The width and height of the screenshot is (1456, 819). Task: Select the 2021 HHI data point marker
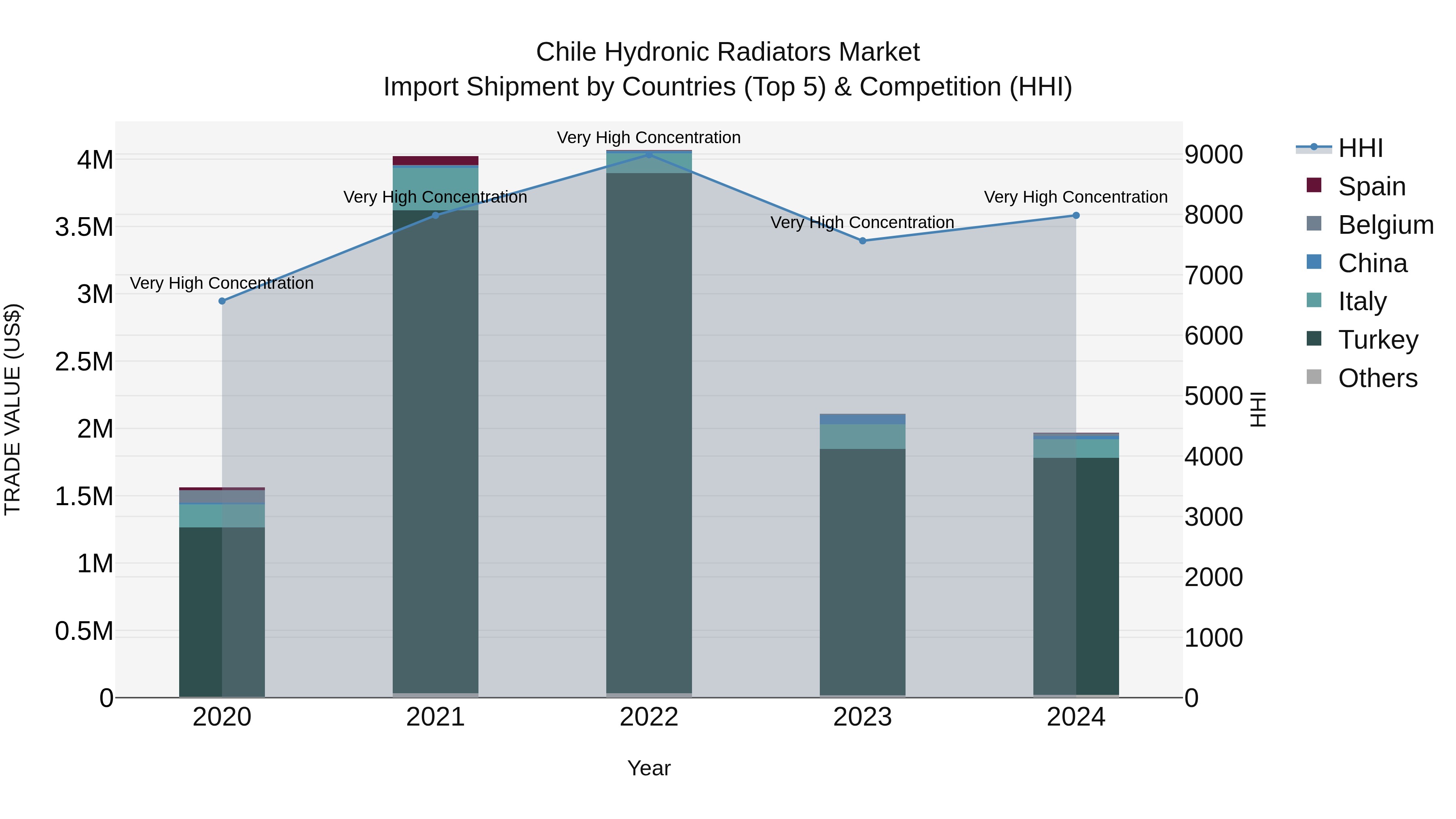pyautogui.click(x=435, y=215)
